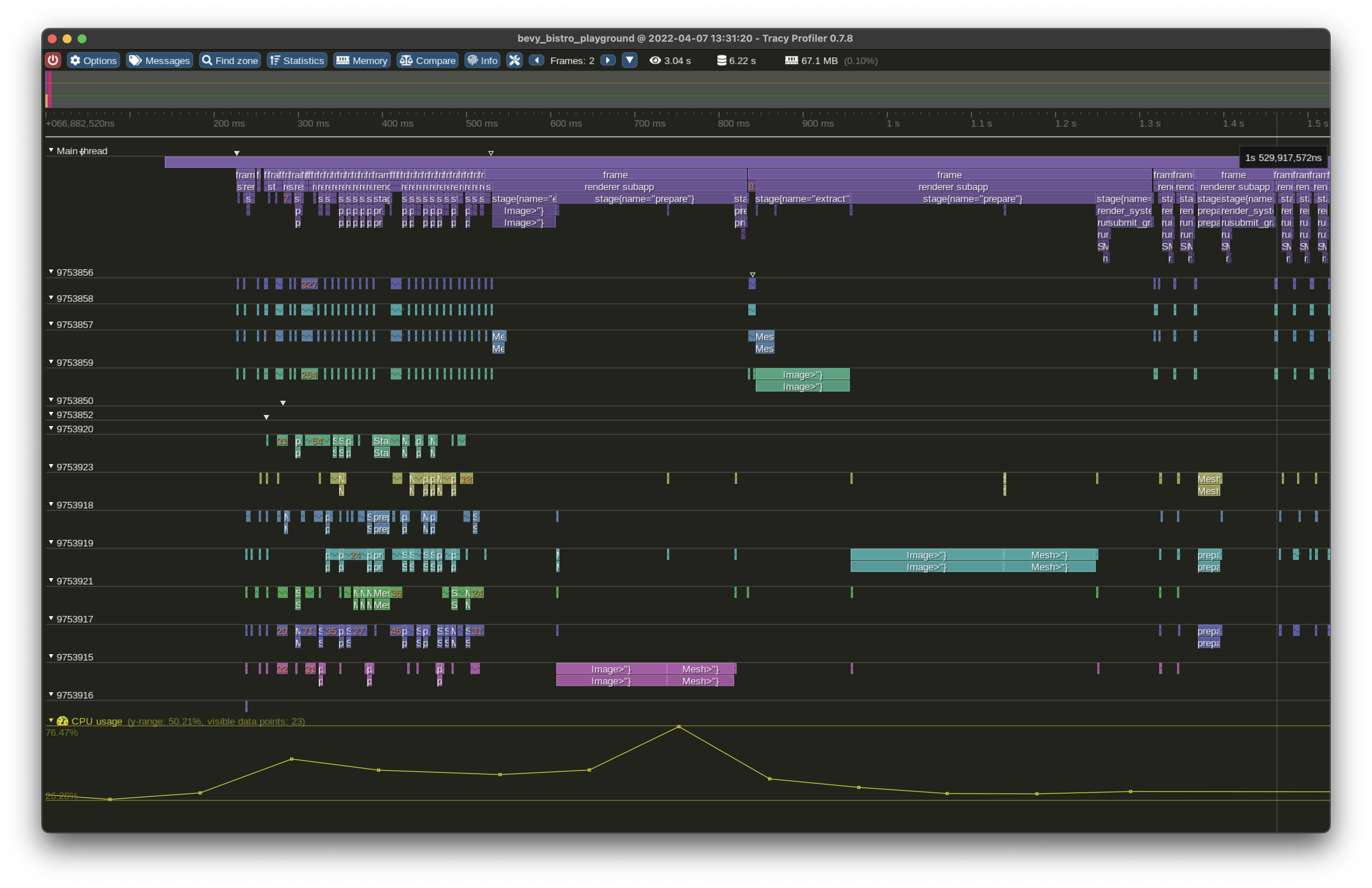Click the lock marker on thread 9753852

pos(266,417)
